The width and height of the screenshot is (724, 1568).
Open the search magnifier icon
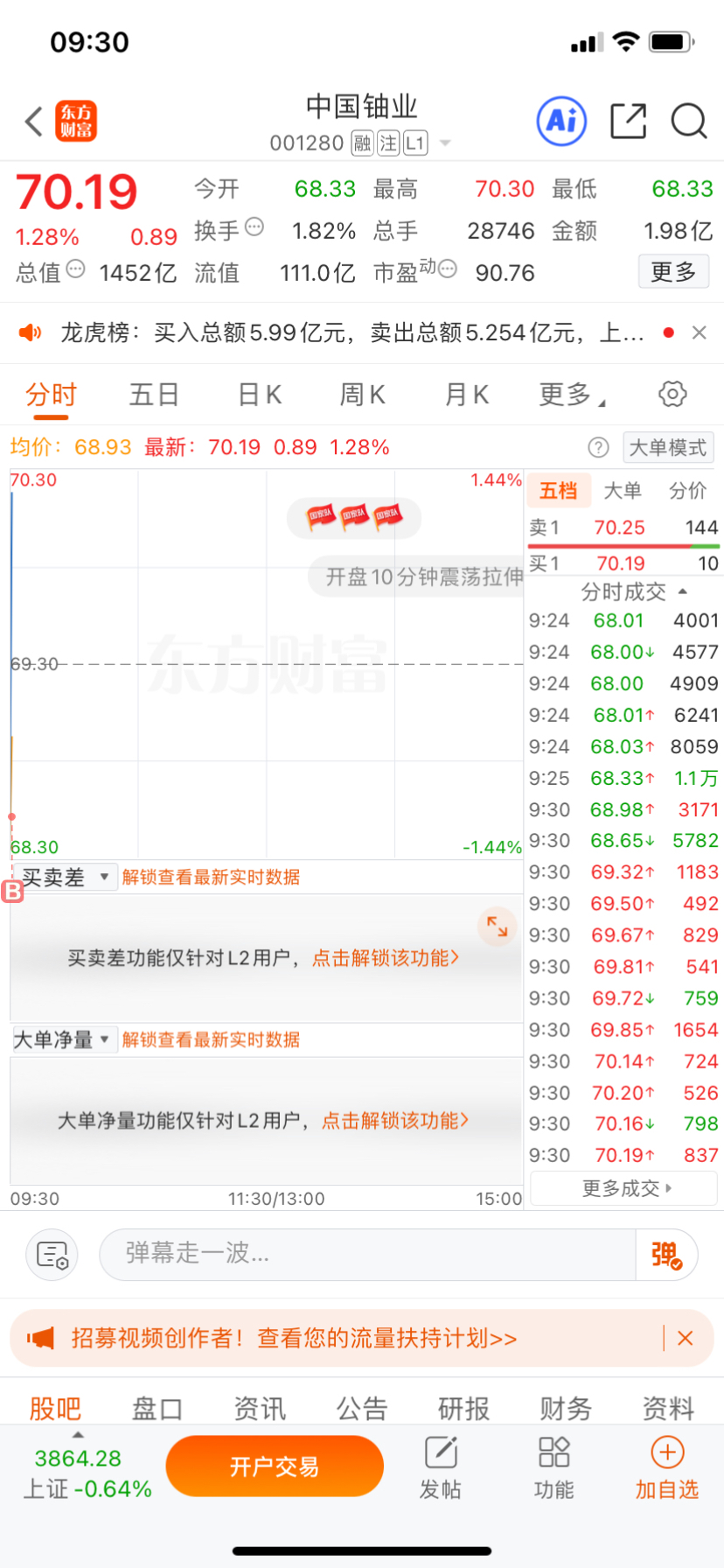click(x=689, y=122)
